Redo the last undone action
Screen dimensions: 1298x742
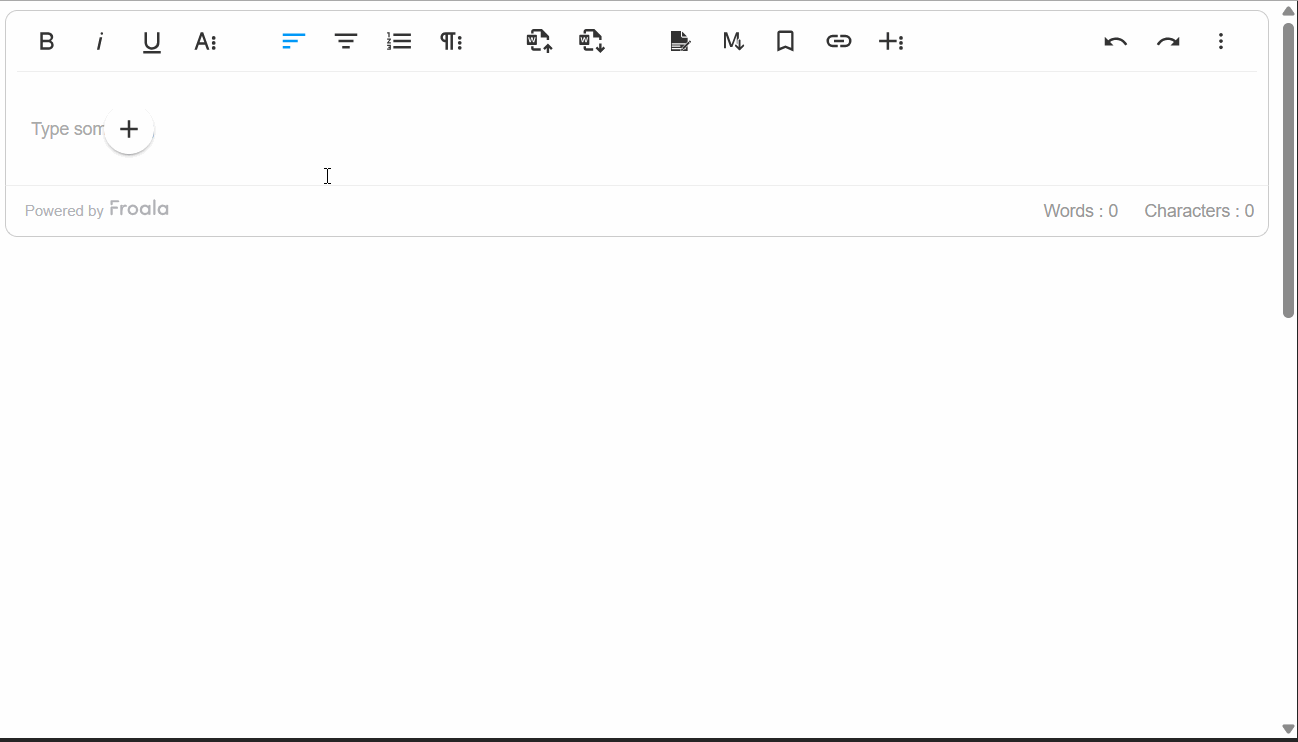1168,42
